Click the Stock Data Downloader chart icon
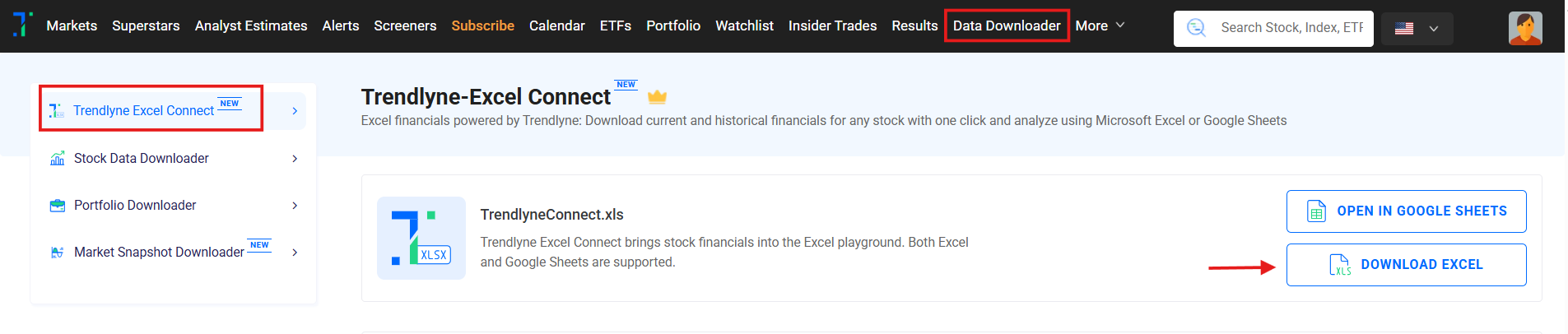 57,158
